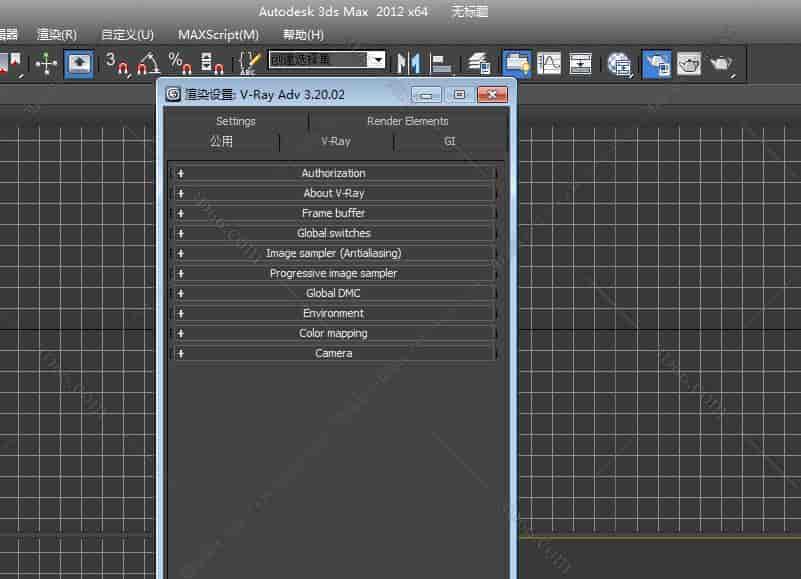
Task: Open the MAXScript(M) menu
Action: [218, 34]
